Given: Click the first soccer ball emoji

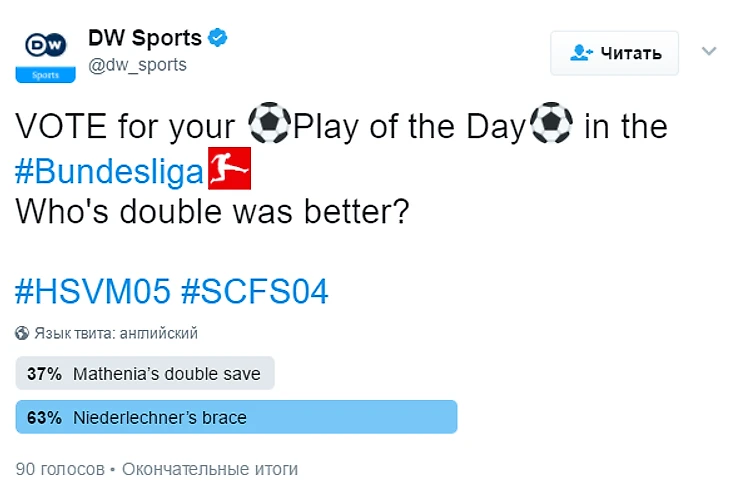Looking at the screenshot, I should click(x=266, y=126).
